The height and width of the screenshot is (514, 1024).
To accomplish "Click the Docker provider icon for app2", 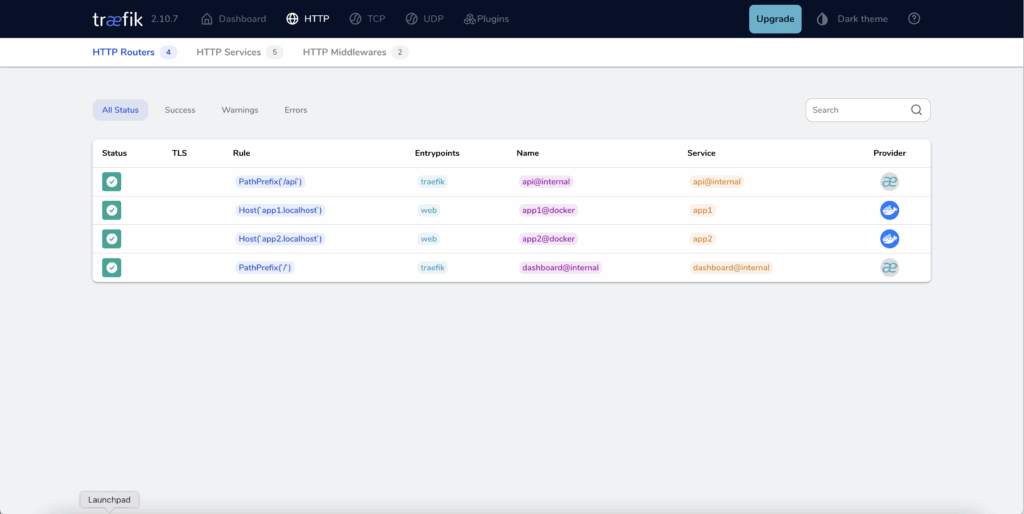I will pos(889,239).
